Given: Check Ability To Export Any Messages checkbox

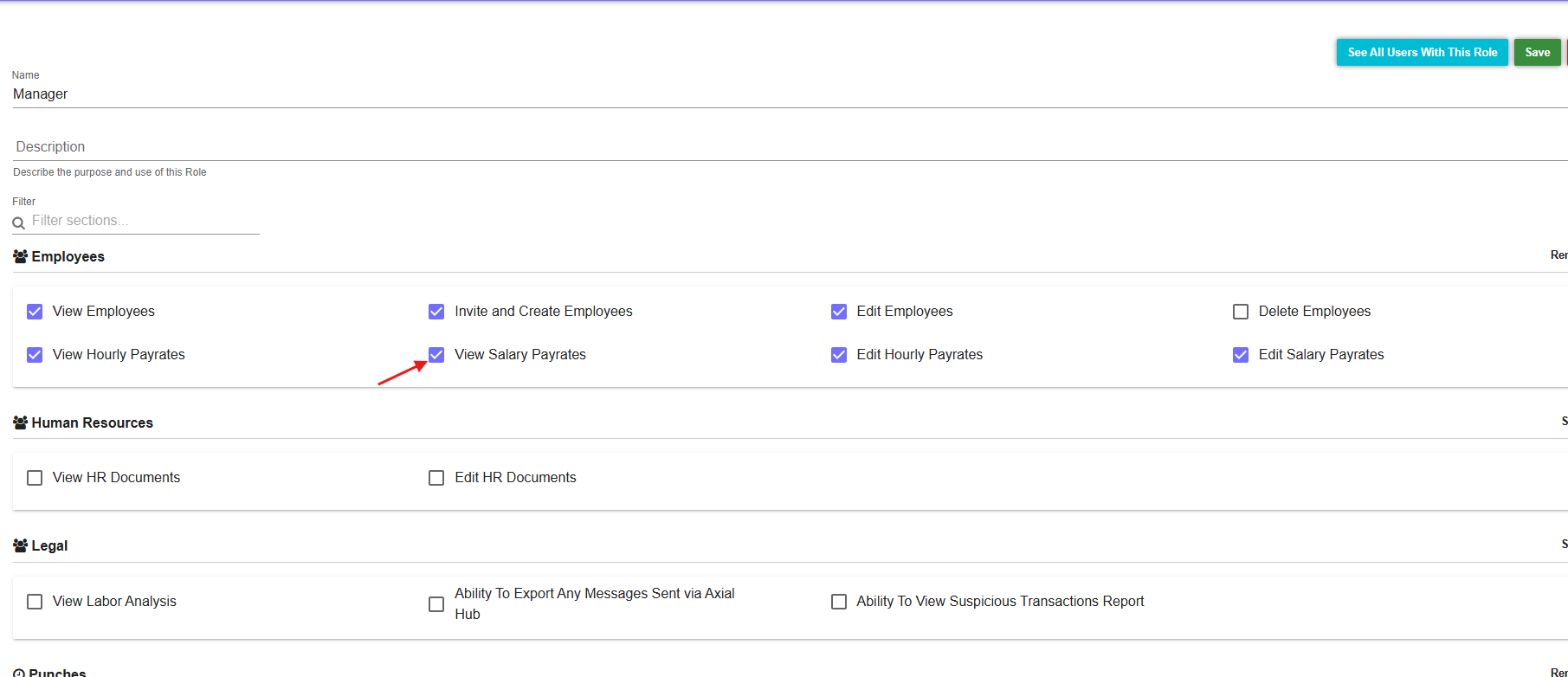Looking at the screenshot, I should (436, 604).
